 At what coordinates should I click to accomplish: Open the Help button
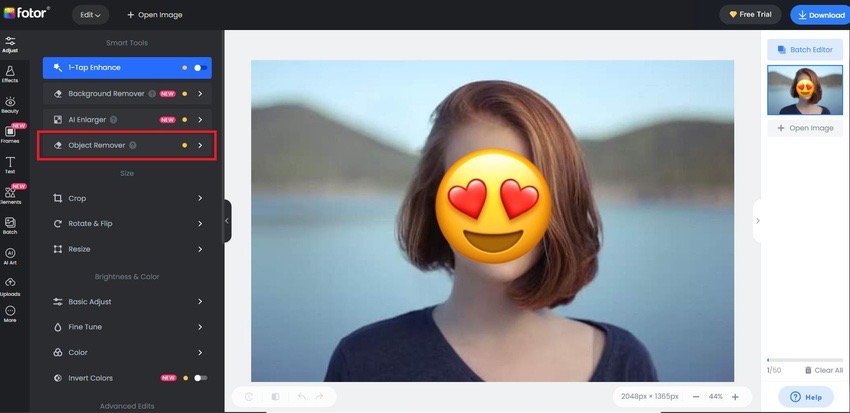pos(806,397)
